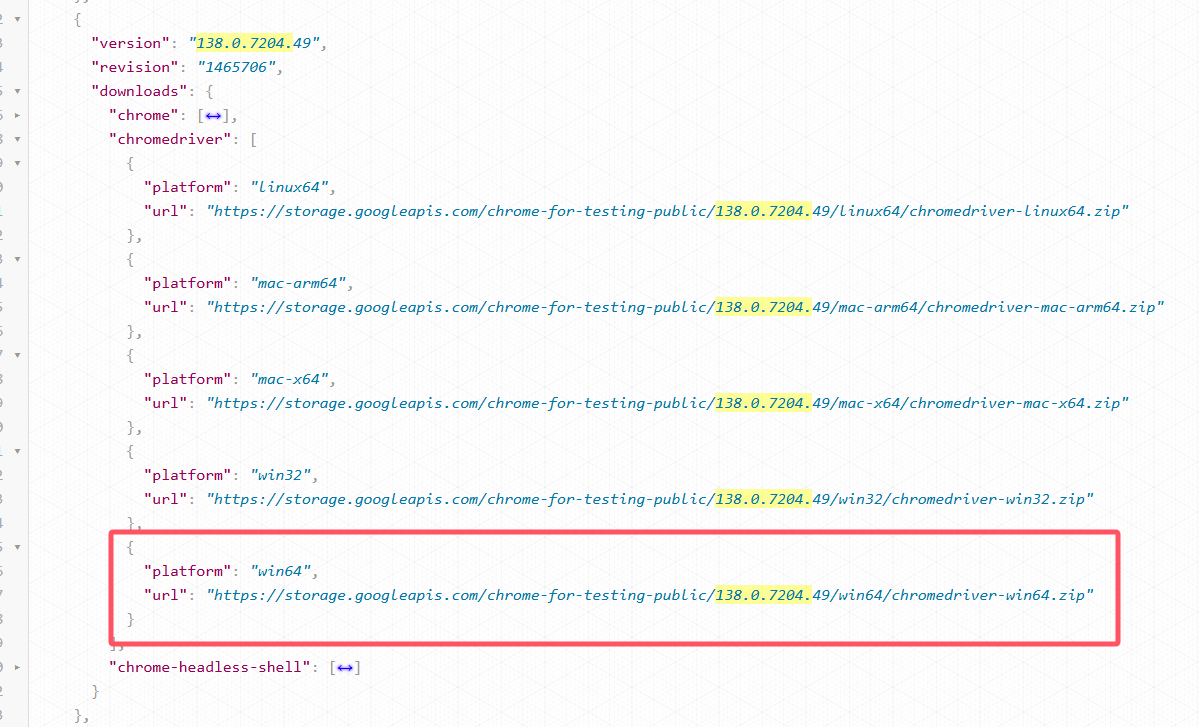Image resolution: width=1199 pixels, height=727 pixels.
Task: Click the "platform" key of the mac-x64 entry
Action: (x=188, y=379)
